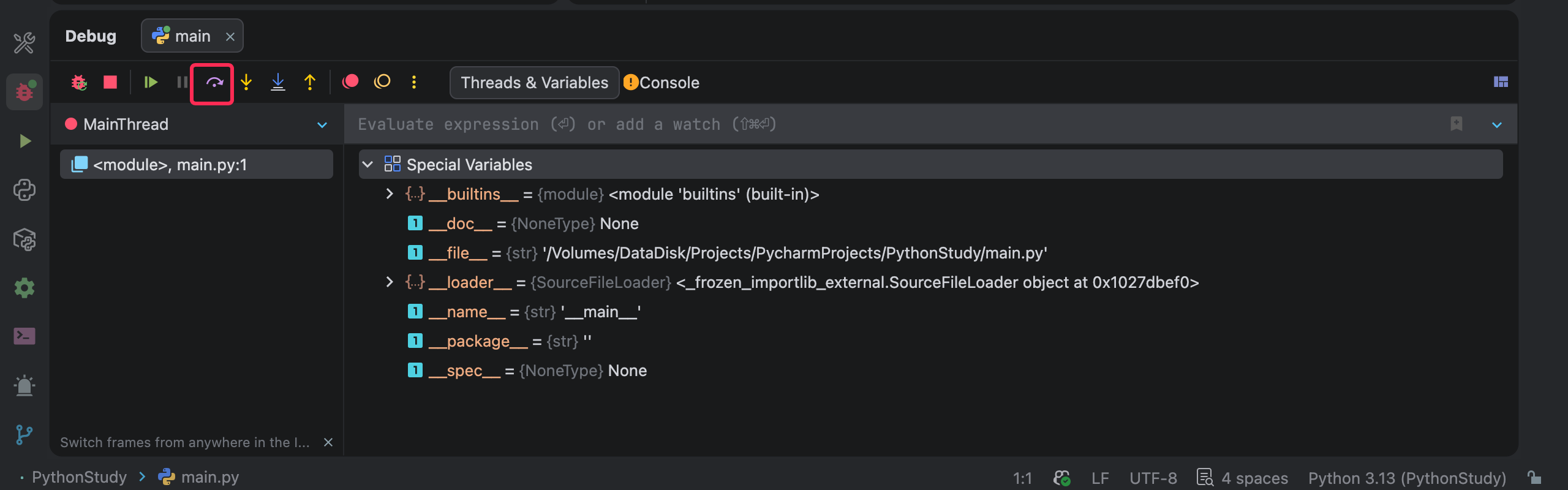The image size is (1568, 490).
Task: Click the Step Out arrow
Action: pos(310,82)
